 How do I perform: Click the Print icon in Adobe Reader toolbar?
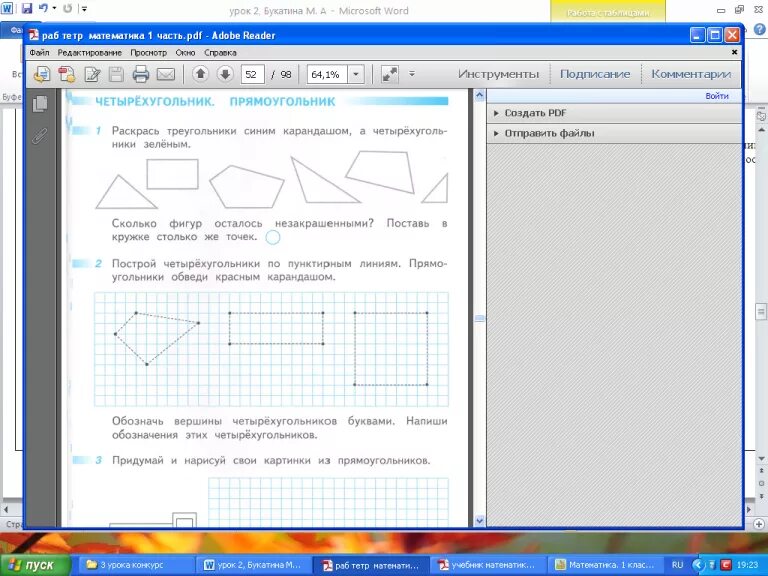pos(141,74)
